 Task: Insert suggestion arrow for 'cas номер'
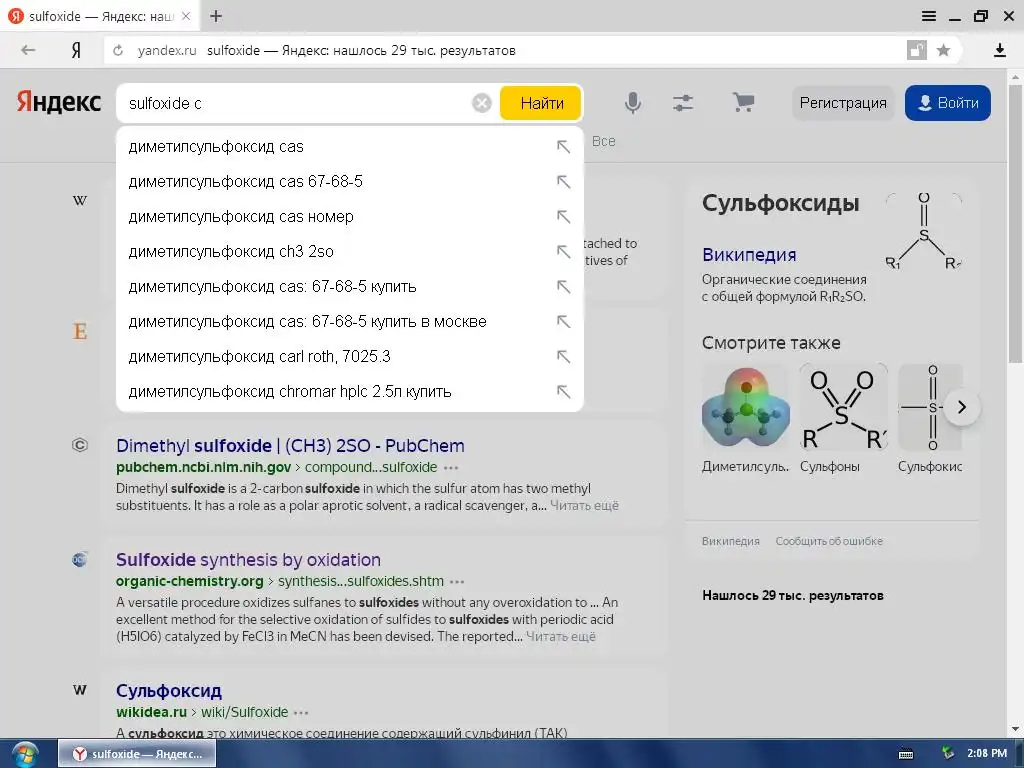[x=563, y=217]
